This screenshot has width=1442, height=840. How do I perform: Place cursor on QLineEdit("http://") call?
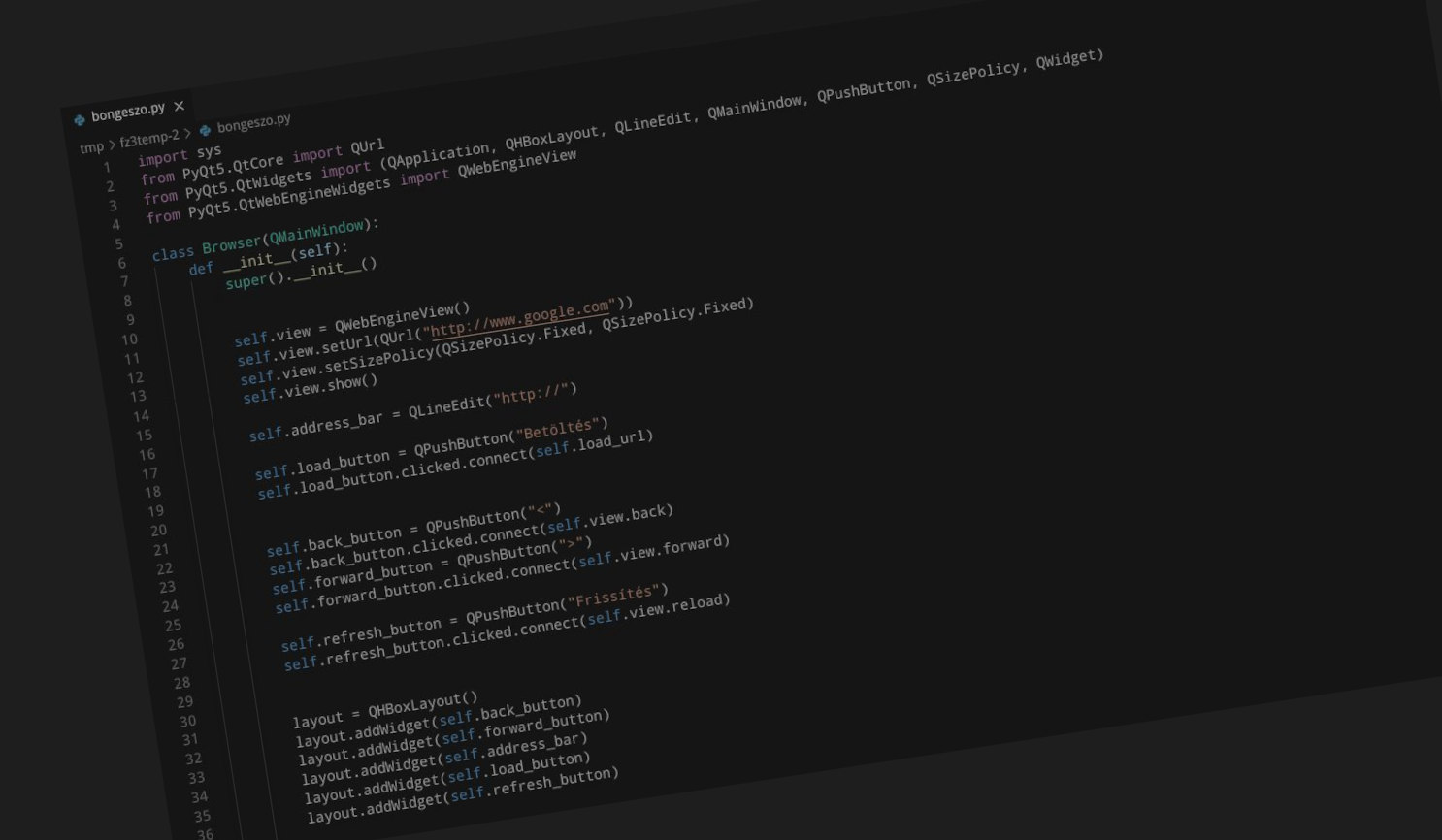(492, 399)
